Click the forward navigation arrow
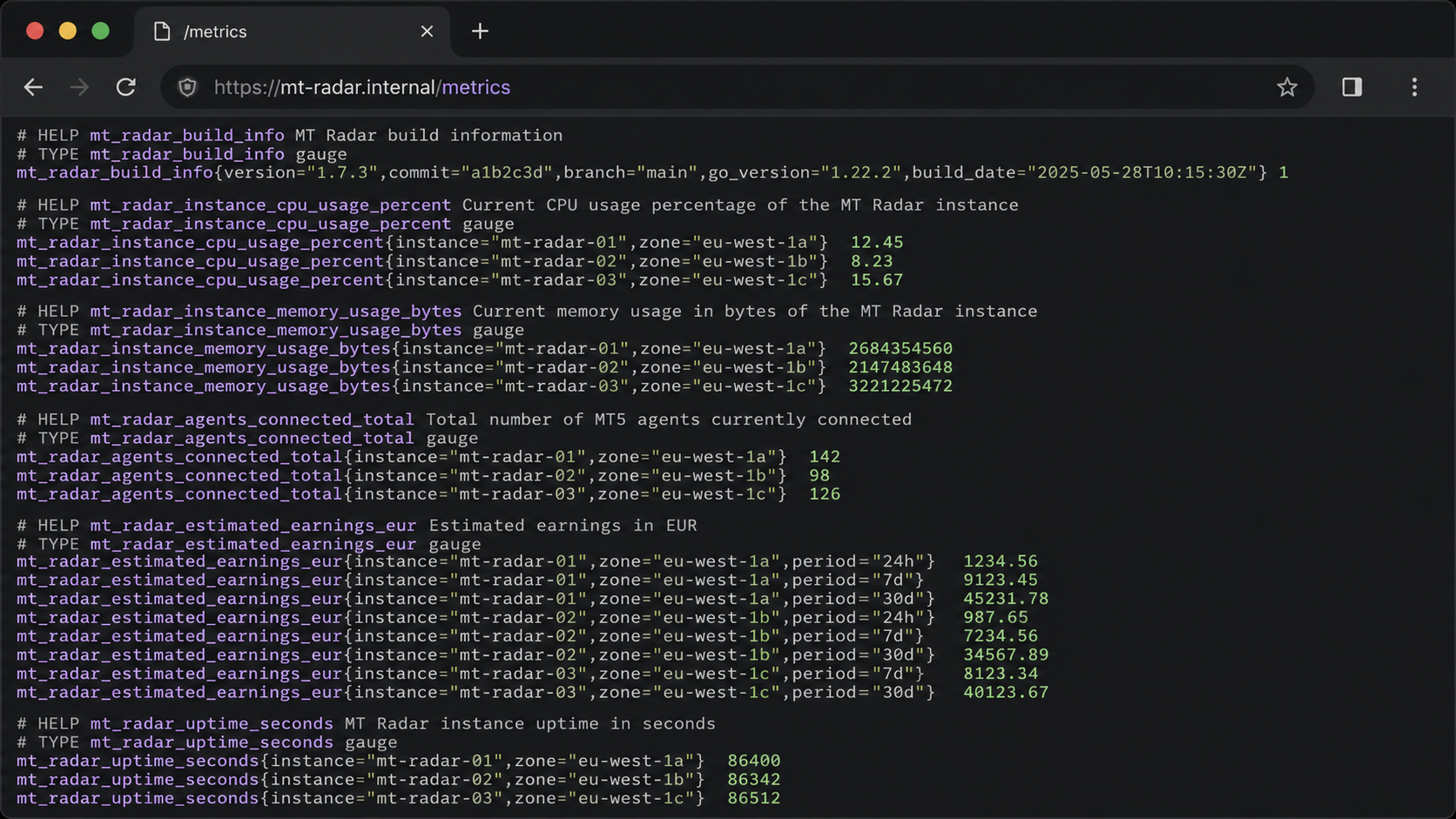This screenshot has width=1456, height=819. pyautogui.click(x=79, y=87)
